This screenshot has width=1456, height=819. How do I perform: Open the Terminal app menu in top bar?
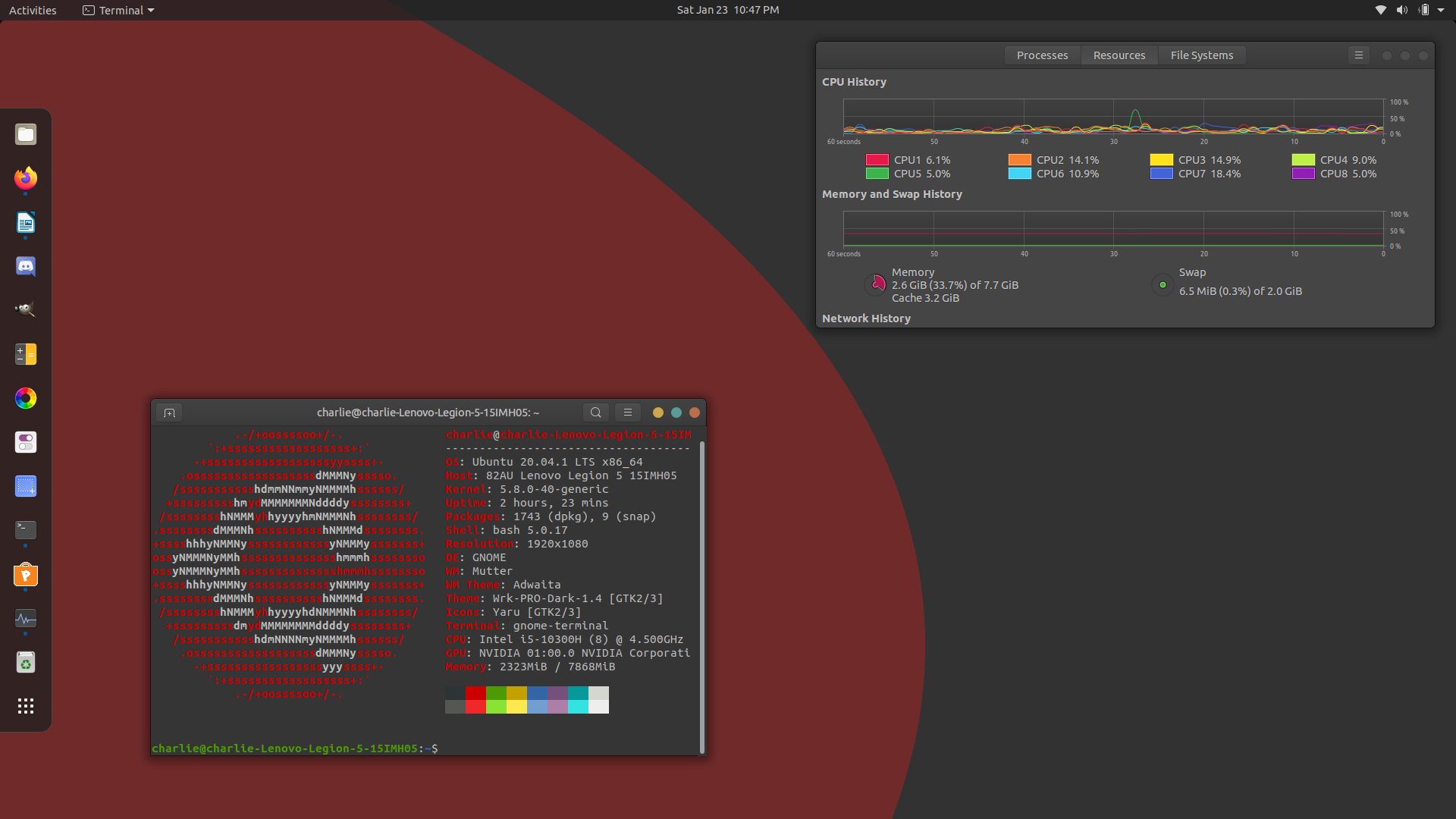(x=118, y=10)
